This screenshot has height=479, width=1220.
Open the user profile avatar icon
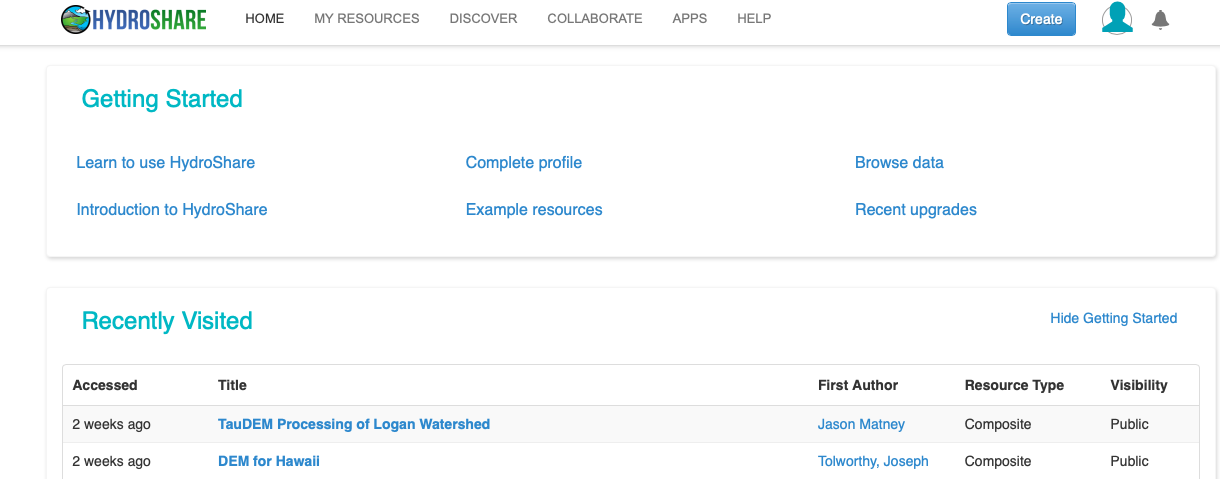coord(1117,19)
